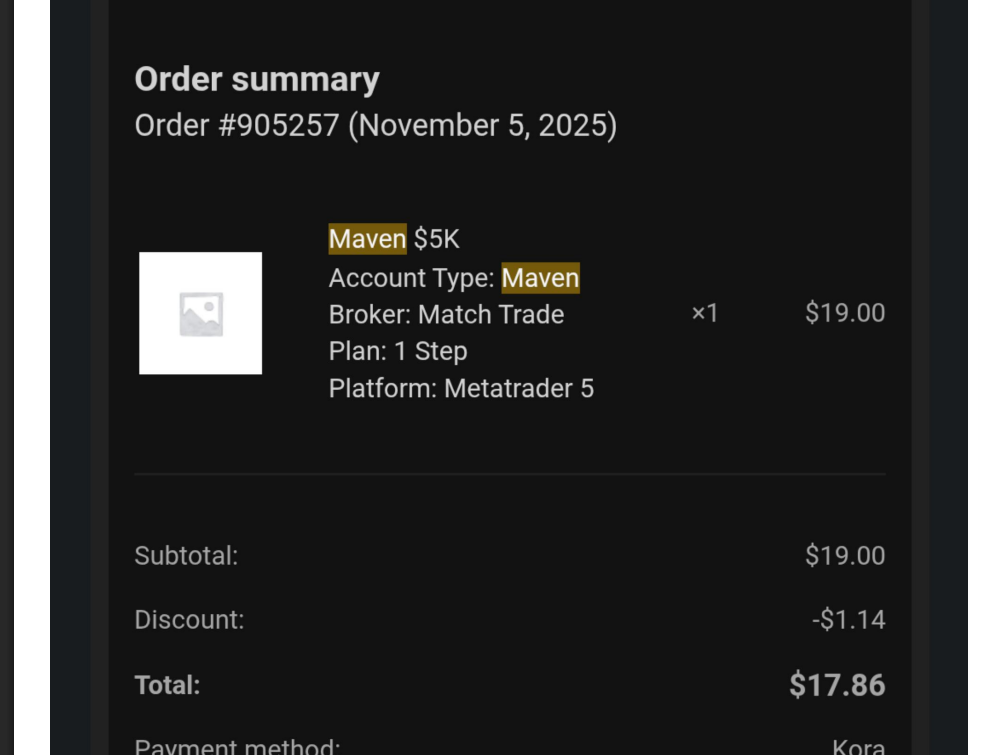Click the picture icon inside the placeholder
Screen dimensions: 992x755
pos(201,314)
